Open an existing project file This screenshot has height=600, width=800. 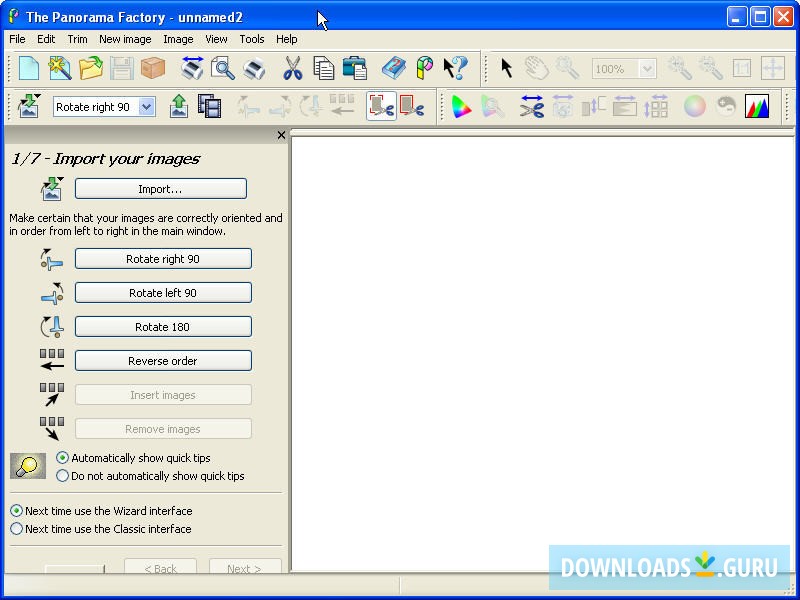pyautogui.click(x=89, y=68)
